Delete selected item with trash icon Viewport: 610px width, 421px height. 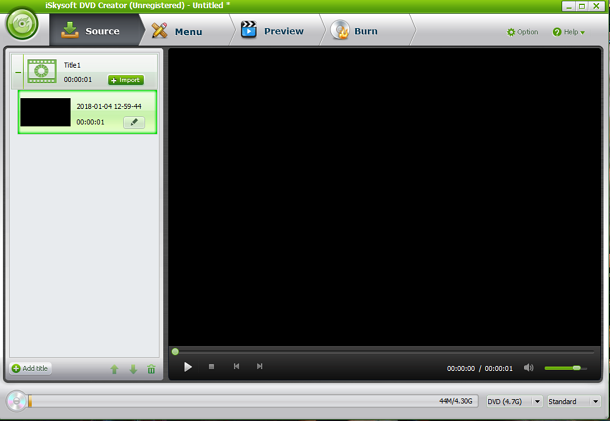coord(151,369)
